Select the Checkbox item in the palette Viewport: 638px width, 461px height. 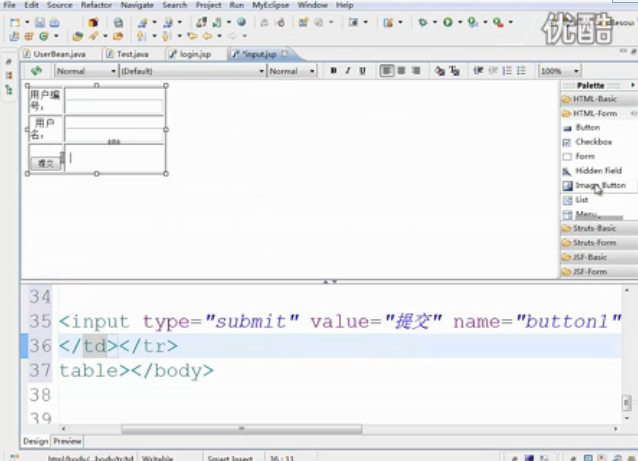click(592, 142)
